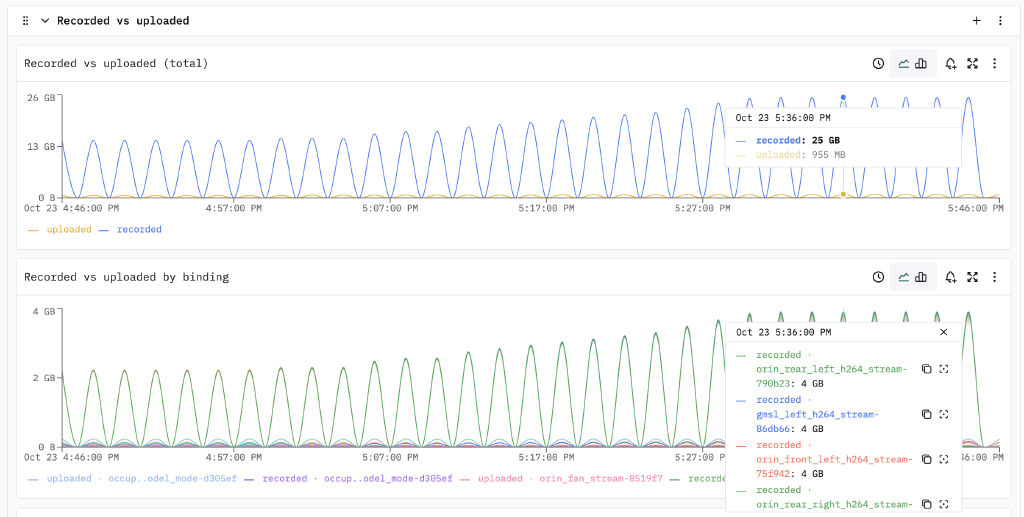Focus on orin_rear_left_h264_stream-790b23 series
This screenshot has height=517, width=1024.
(x=944, y=369)
